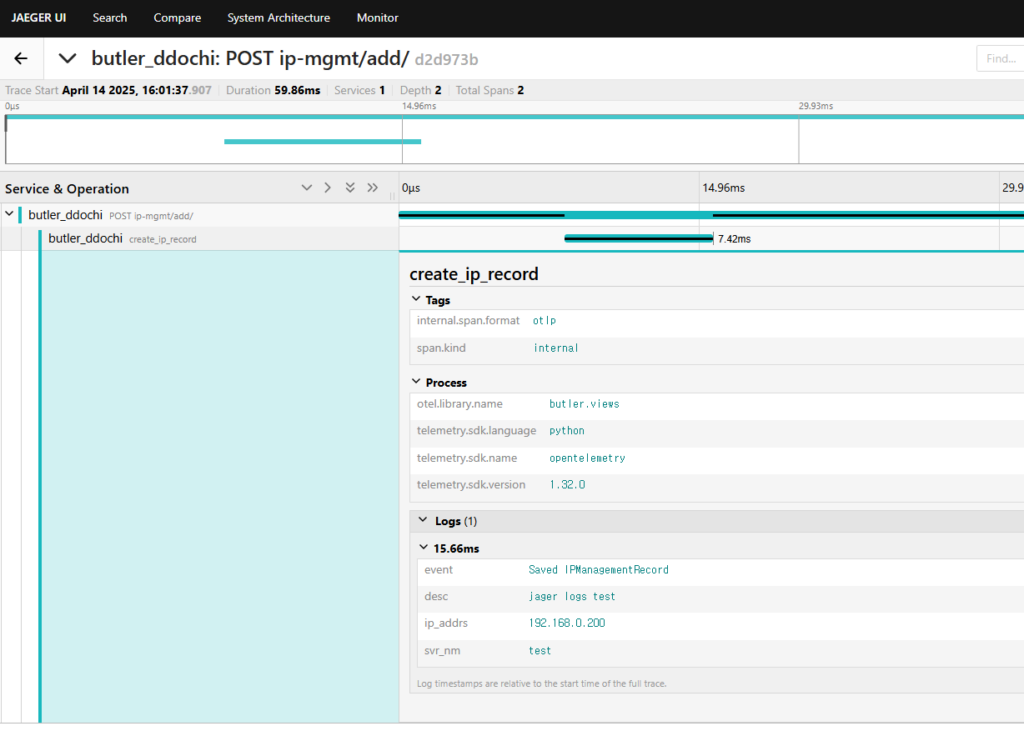Viewport: 1024px width, 736px height.
Task: Expand all spans with the double down chevron
Action: 350,188
